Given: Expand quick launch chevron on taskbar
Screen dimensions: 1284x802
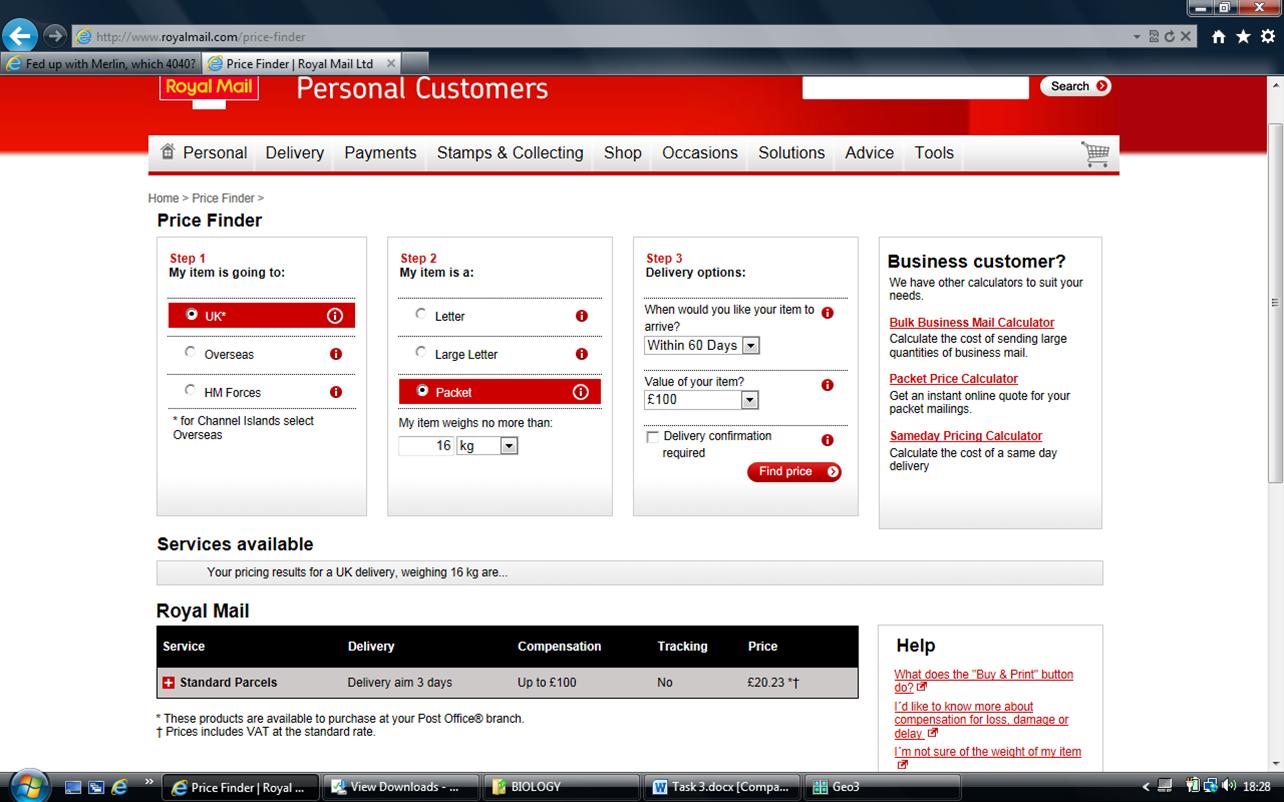Looking at the screenshot, I should [x=150, y=781].
